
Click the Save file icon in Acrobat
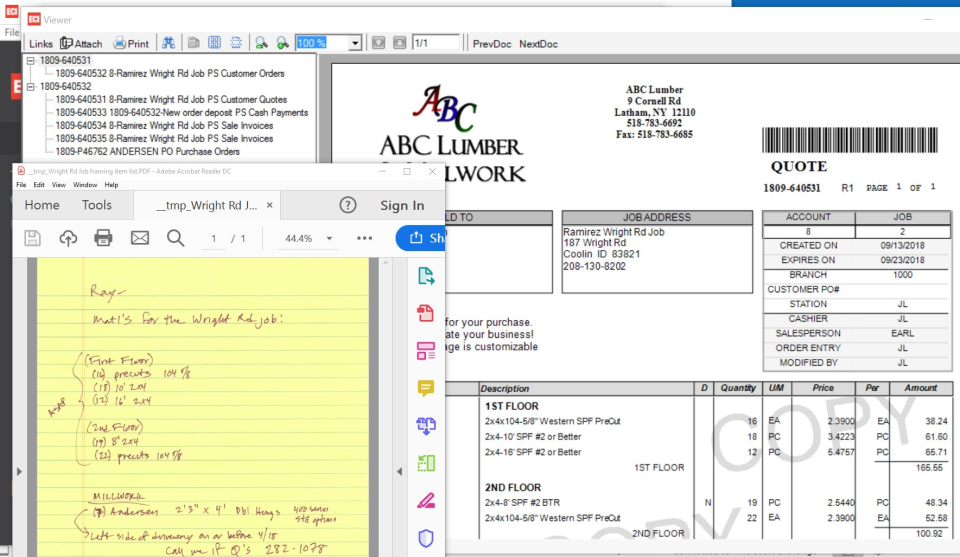(x=32, y=238)
